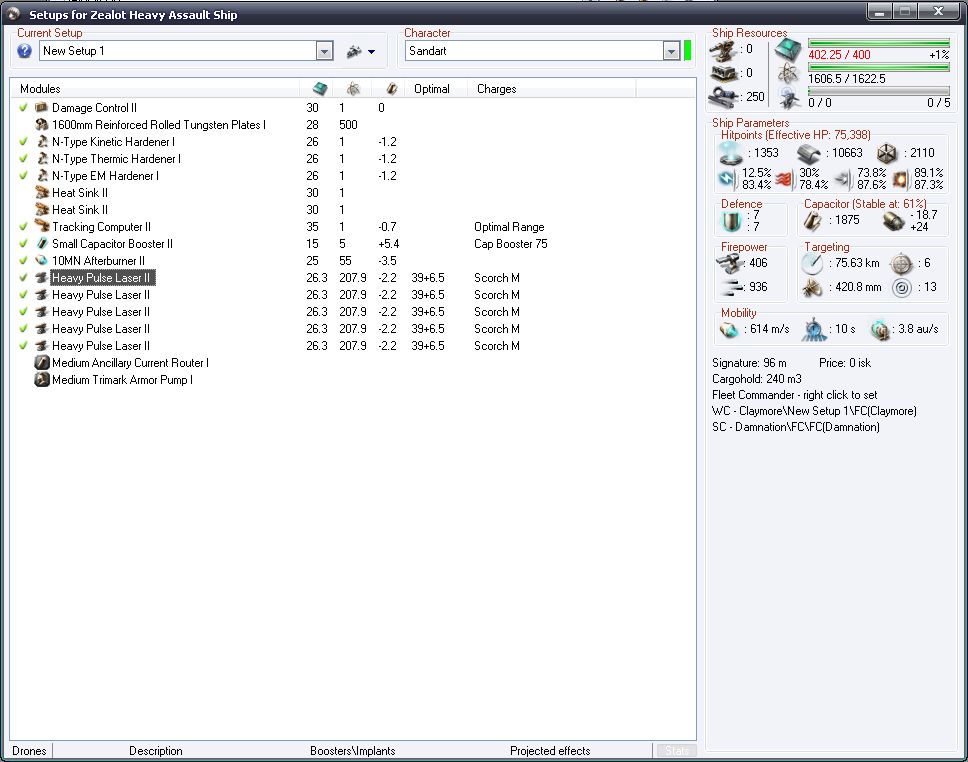
Task: Click the N-Type Kinetic Hardener I icon
Action: (x=41, y=141)
